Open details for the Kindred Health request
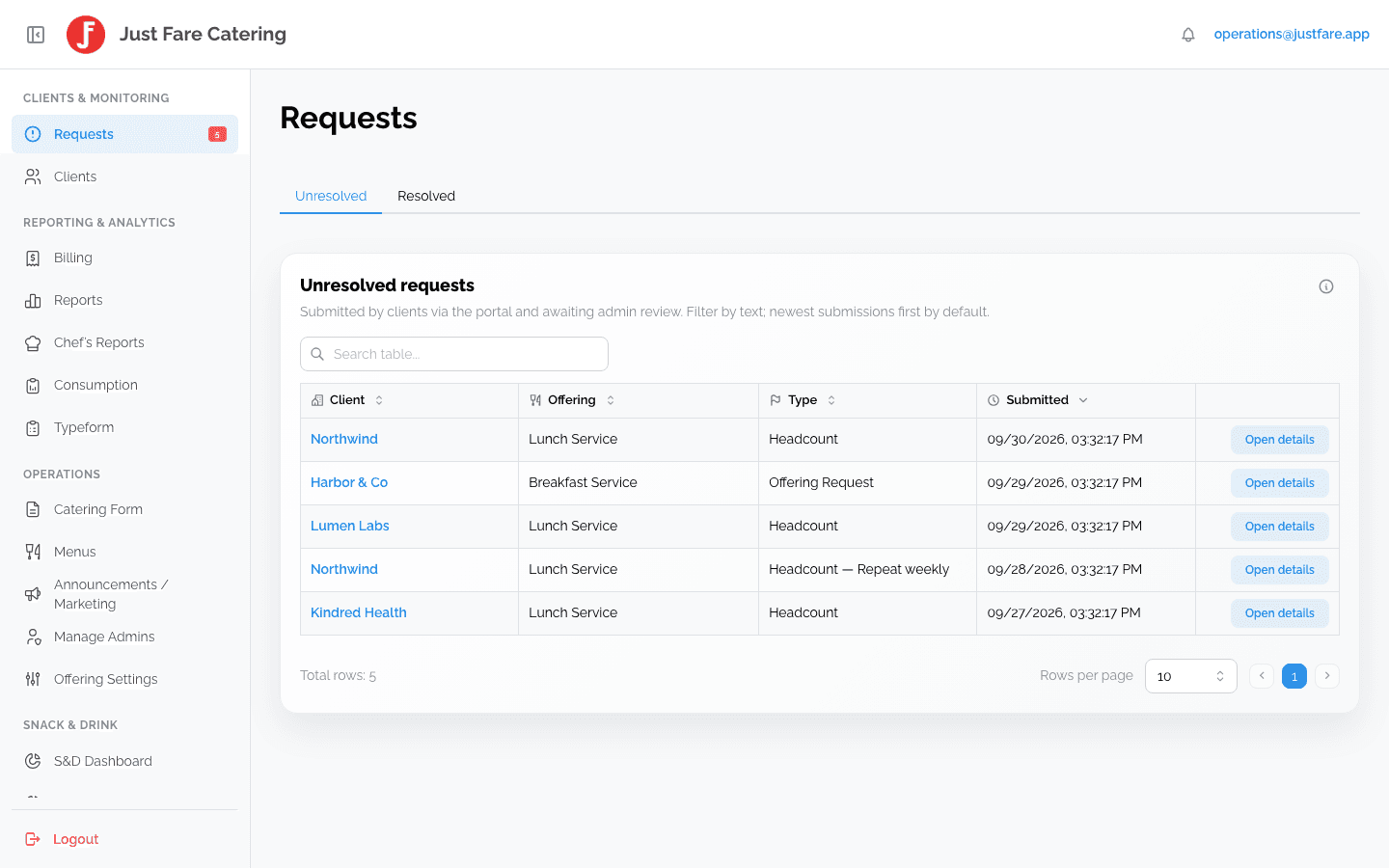 coord(1279,613)
